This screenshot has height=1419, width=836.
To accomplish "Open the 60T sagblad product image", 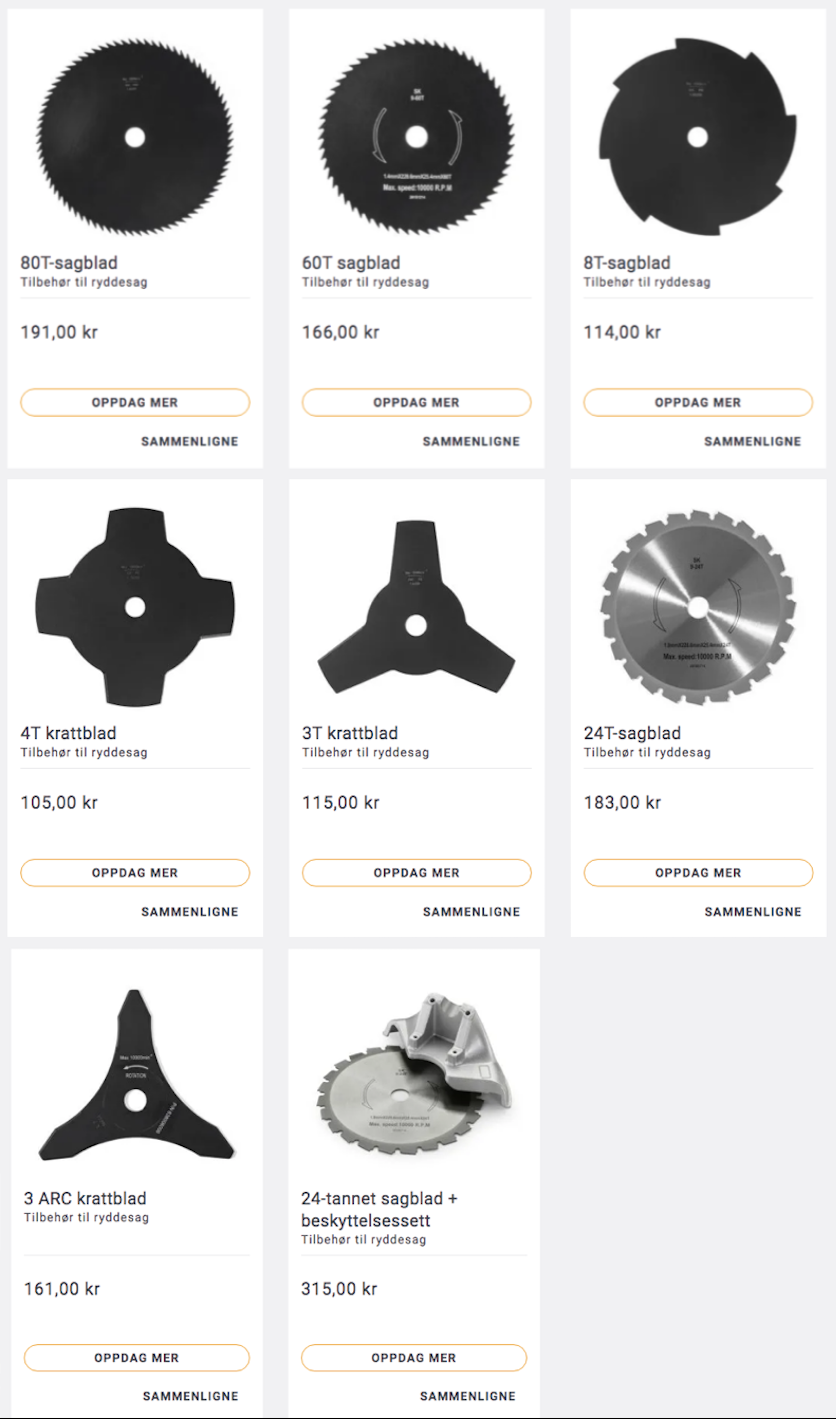I will tap(416, 136).
